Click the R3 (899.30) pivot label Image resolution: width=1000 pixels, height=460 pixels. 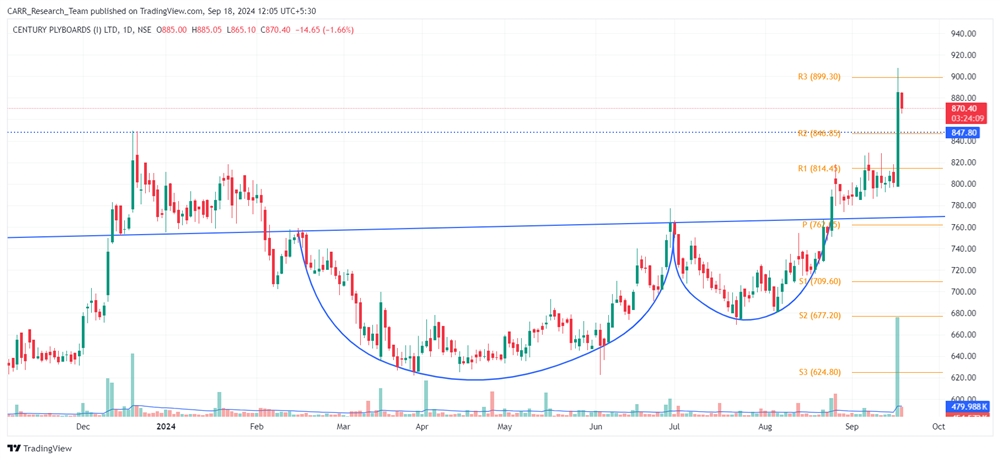tap(819, 77)
